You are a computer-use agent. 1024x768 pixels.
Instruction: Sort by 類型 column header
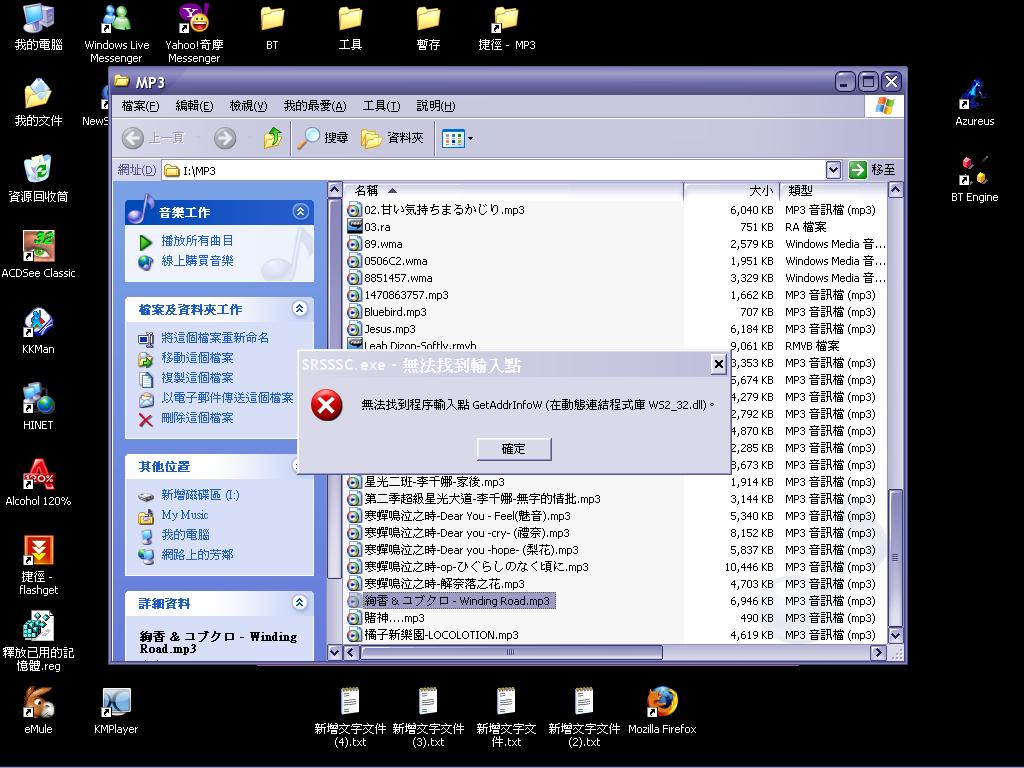[833, 191]
